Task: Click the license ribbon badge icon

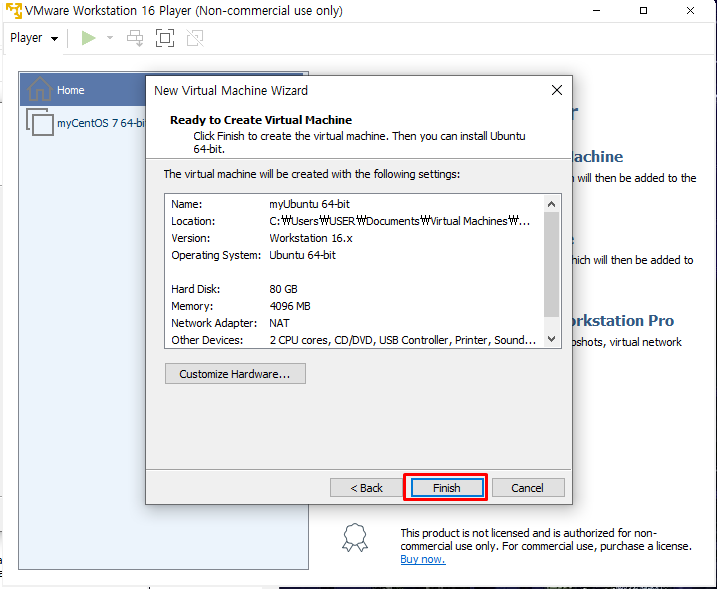Action: point(355,538)
